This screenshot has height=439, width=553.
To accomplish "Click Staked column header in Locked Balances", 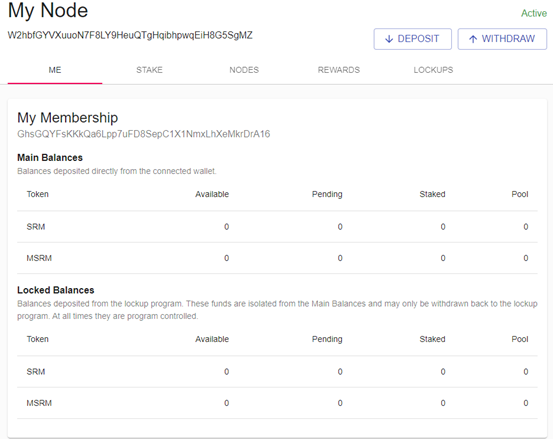I will (x=432, y=339).
